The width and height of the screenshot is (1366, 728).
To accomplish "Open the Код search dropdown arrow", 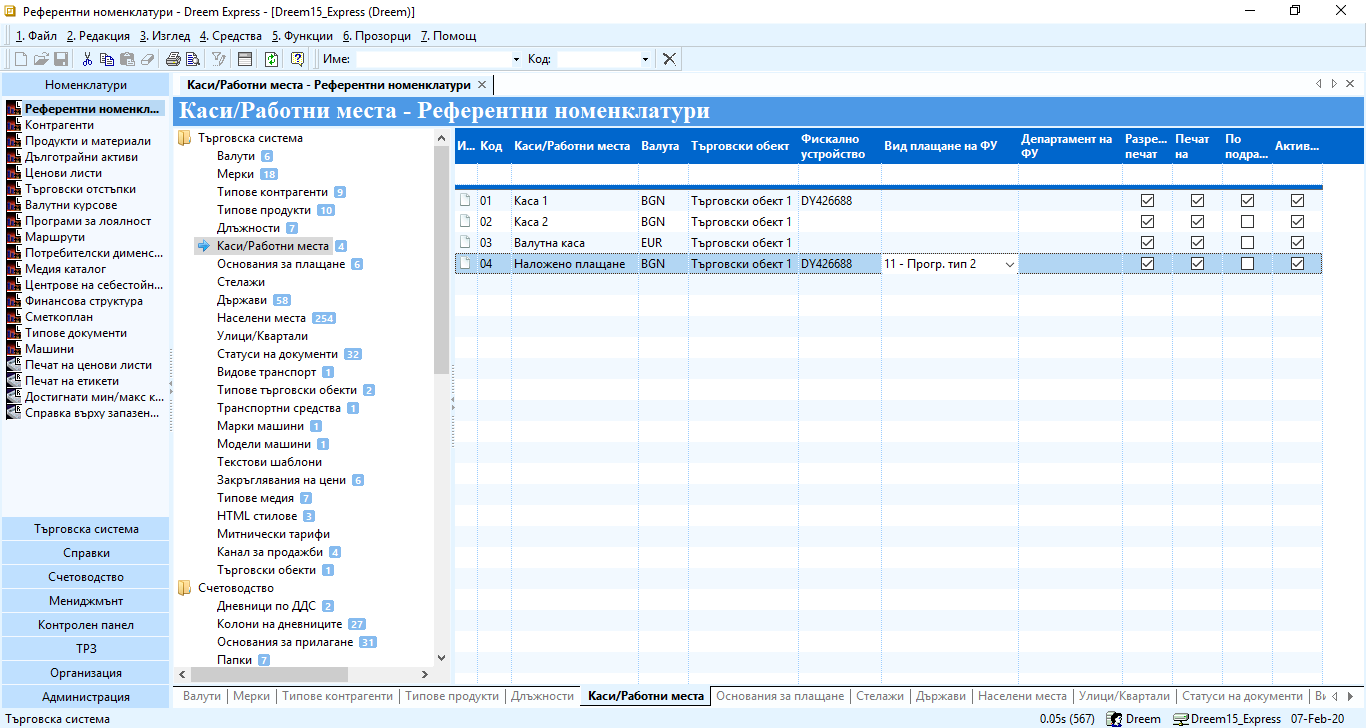I will pos(645,60).
